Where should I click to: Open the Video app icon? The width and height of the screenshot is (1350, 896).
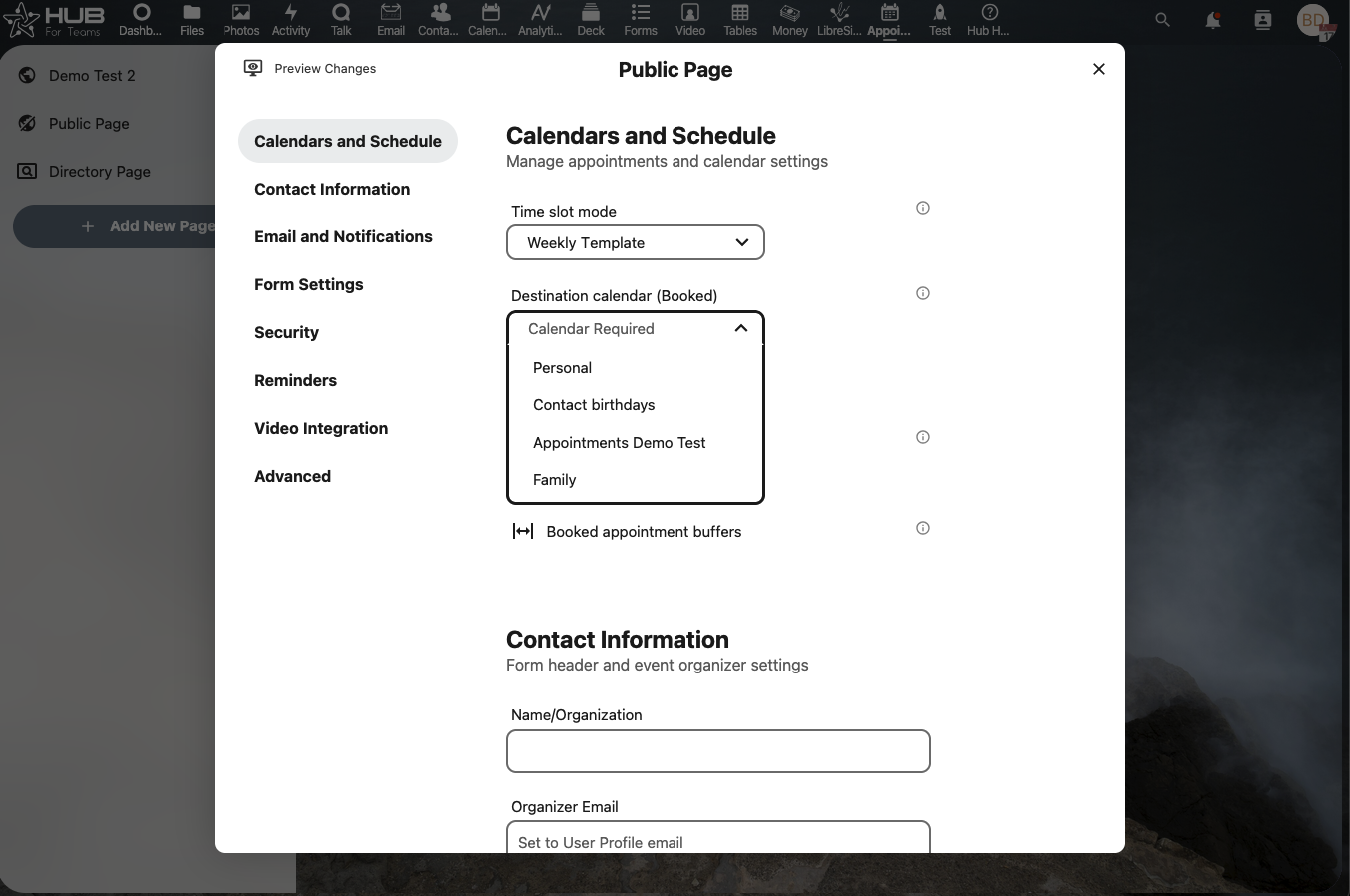coord(690,19)
